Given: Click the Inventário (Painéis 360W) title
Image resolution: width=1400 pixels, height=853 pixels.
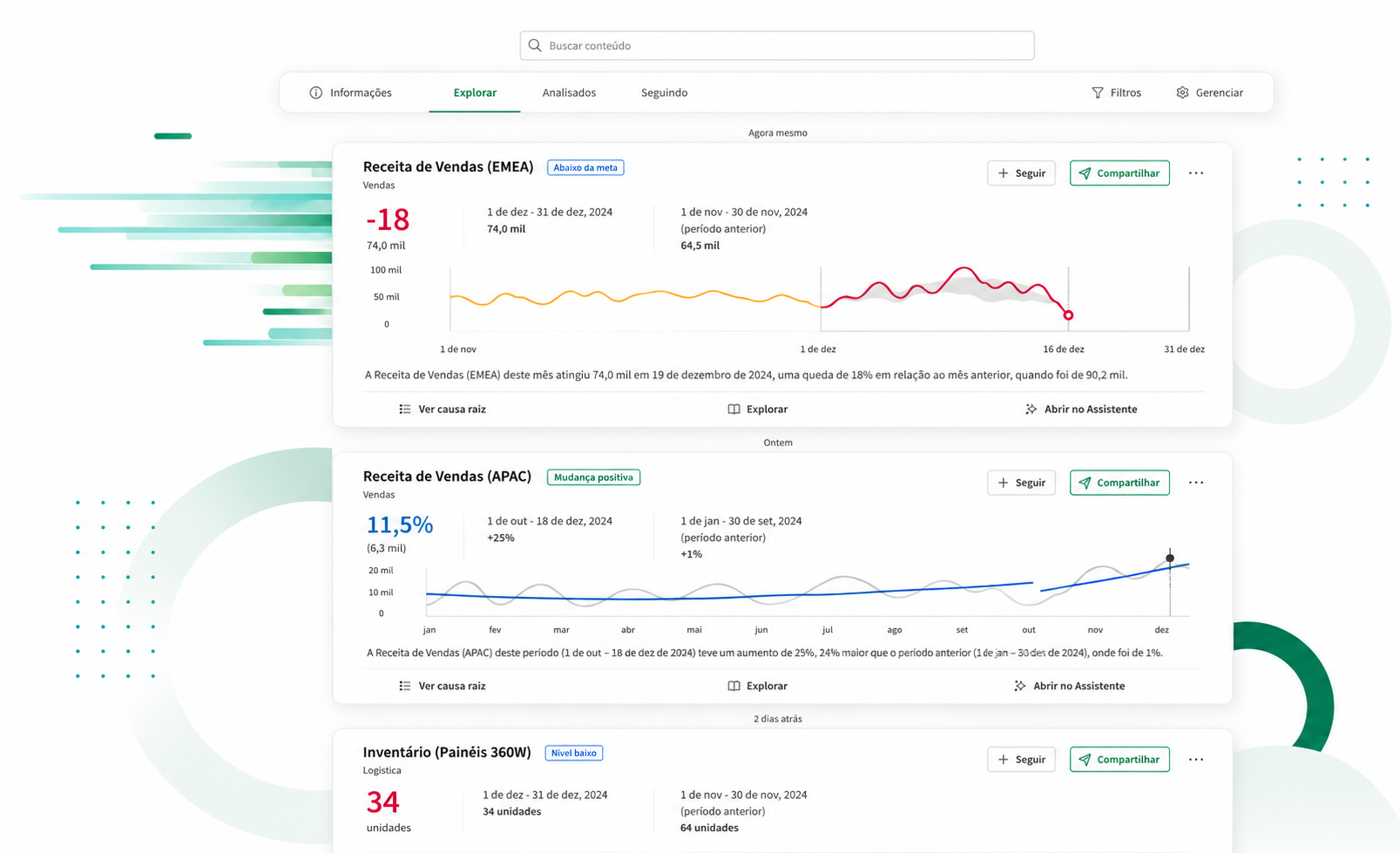Looking at the screenshot, I should coord(447,752).
